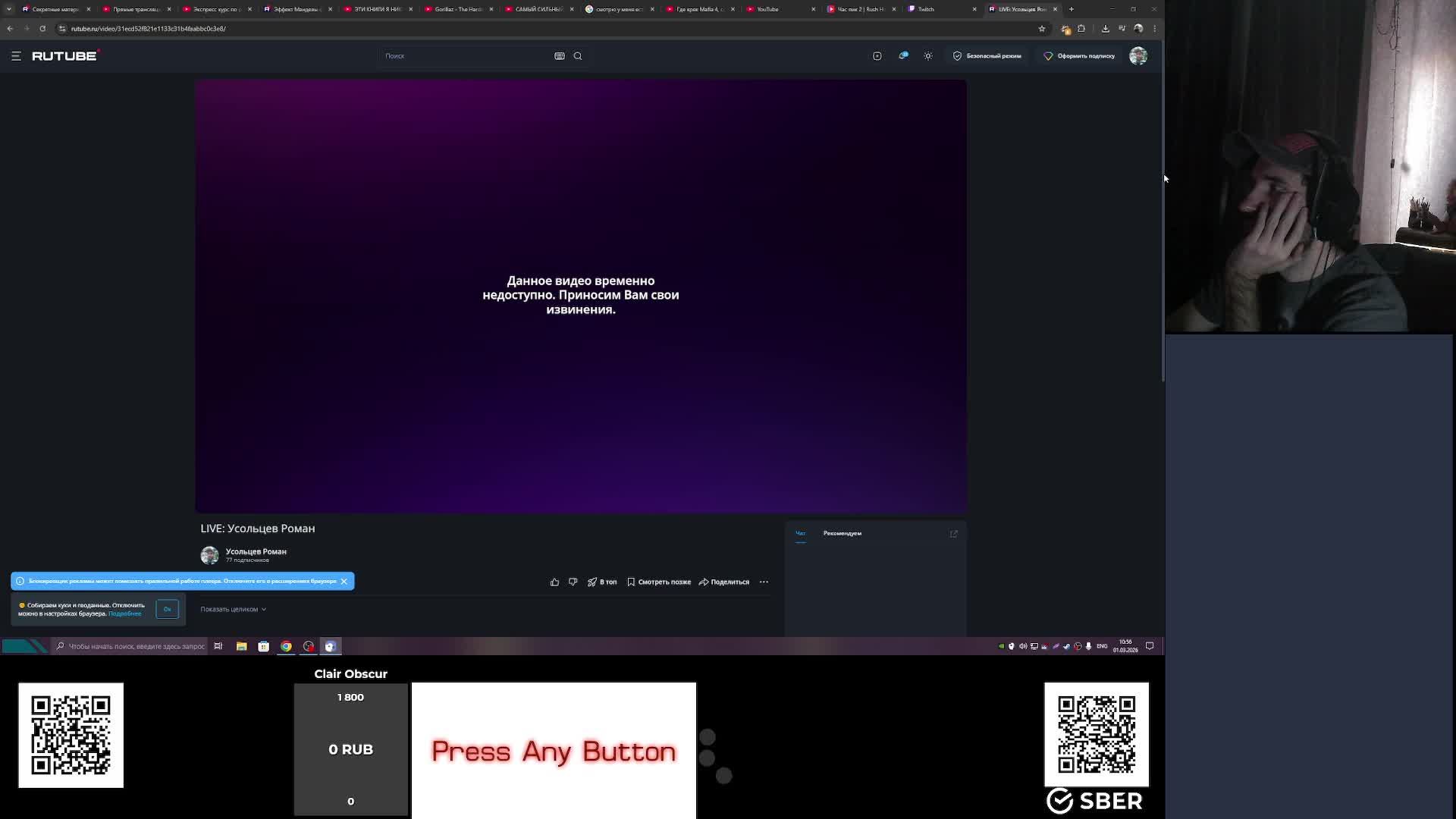Like the video with thumbs up
This screenshot has height=819, width=1456.
coord(554,582)
